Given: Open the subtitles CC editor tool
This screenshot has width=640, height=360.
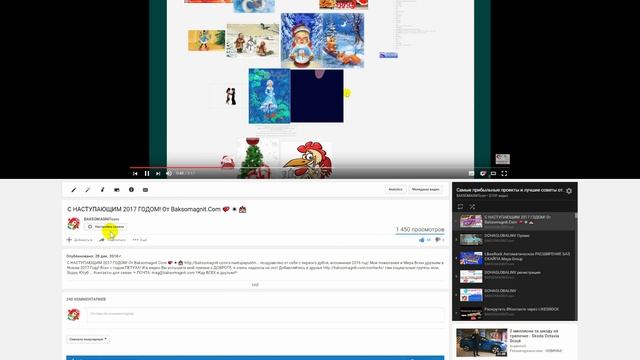Looking at the screenshot, I should [146, 190].
